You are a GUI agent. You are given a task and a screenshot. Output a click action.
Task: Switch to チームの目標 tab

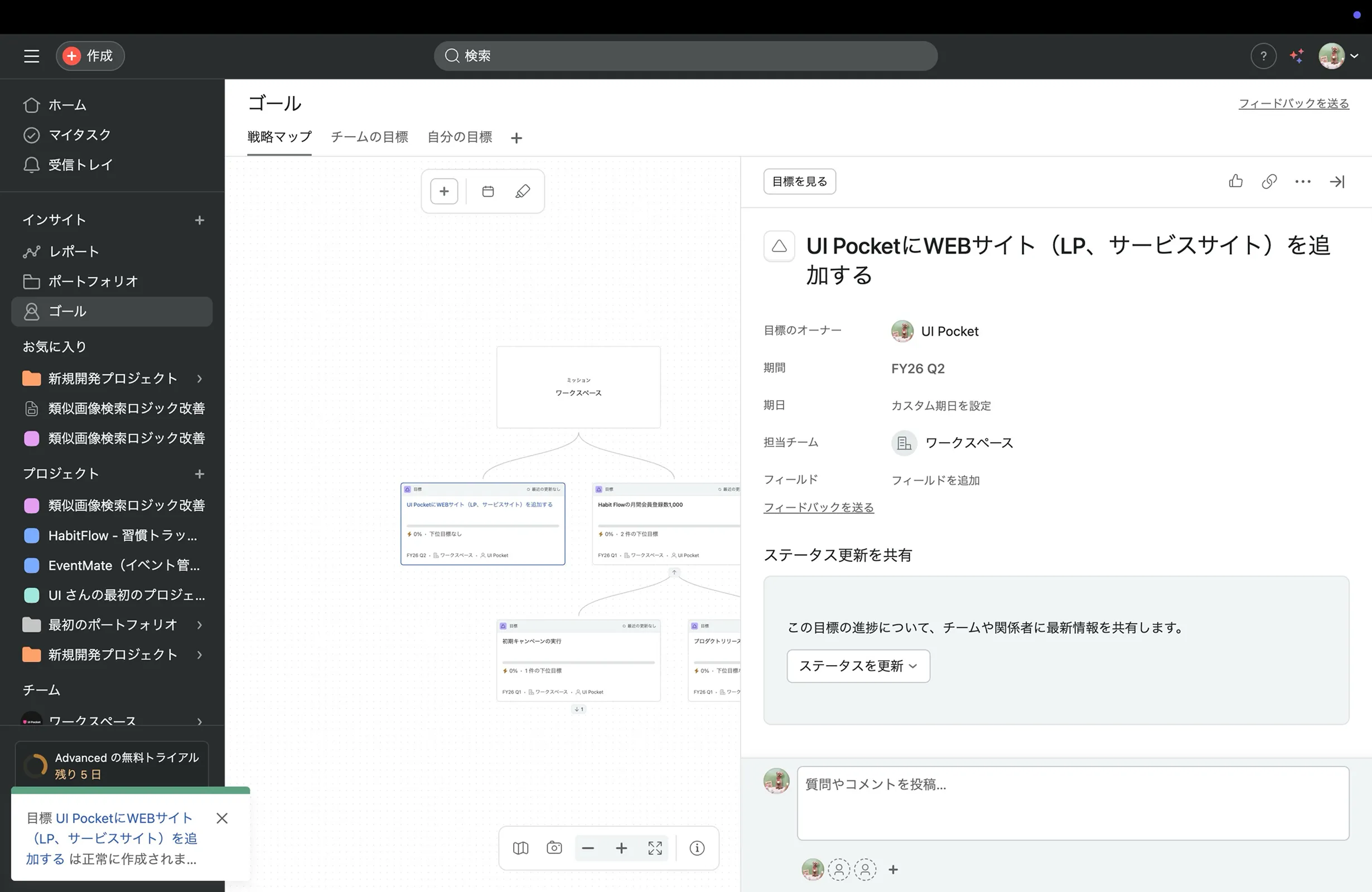coord(370,137)
